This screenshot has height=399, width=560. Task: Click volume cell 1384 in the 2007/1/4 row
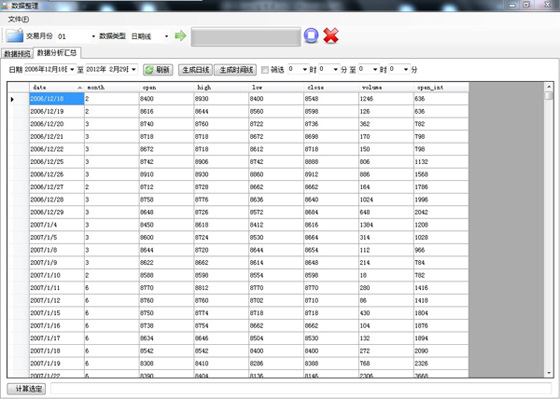[386, 225]
